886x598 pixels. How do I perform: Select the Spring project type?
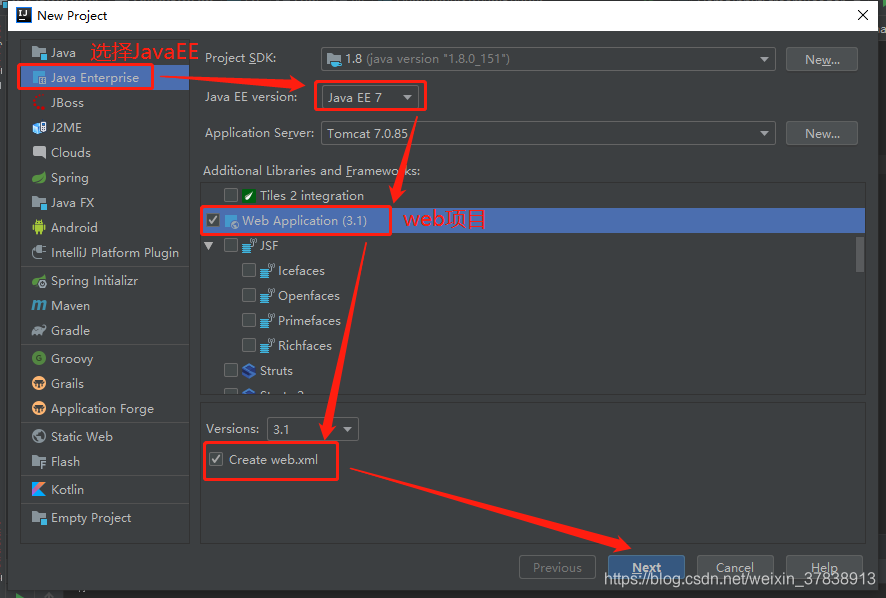[105, 178]
